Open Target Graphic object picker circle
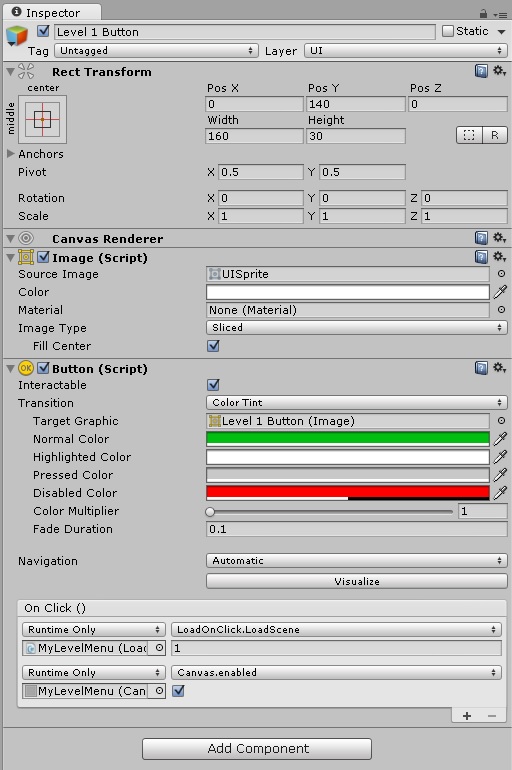512x770 pixels. coord(501,421)
